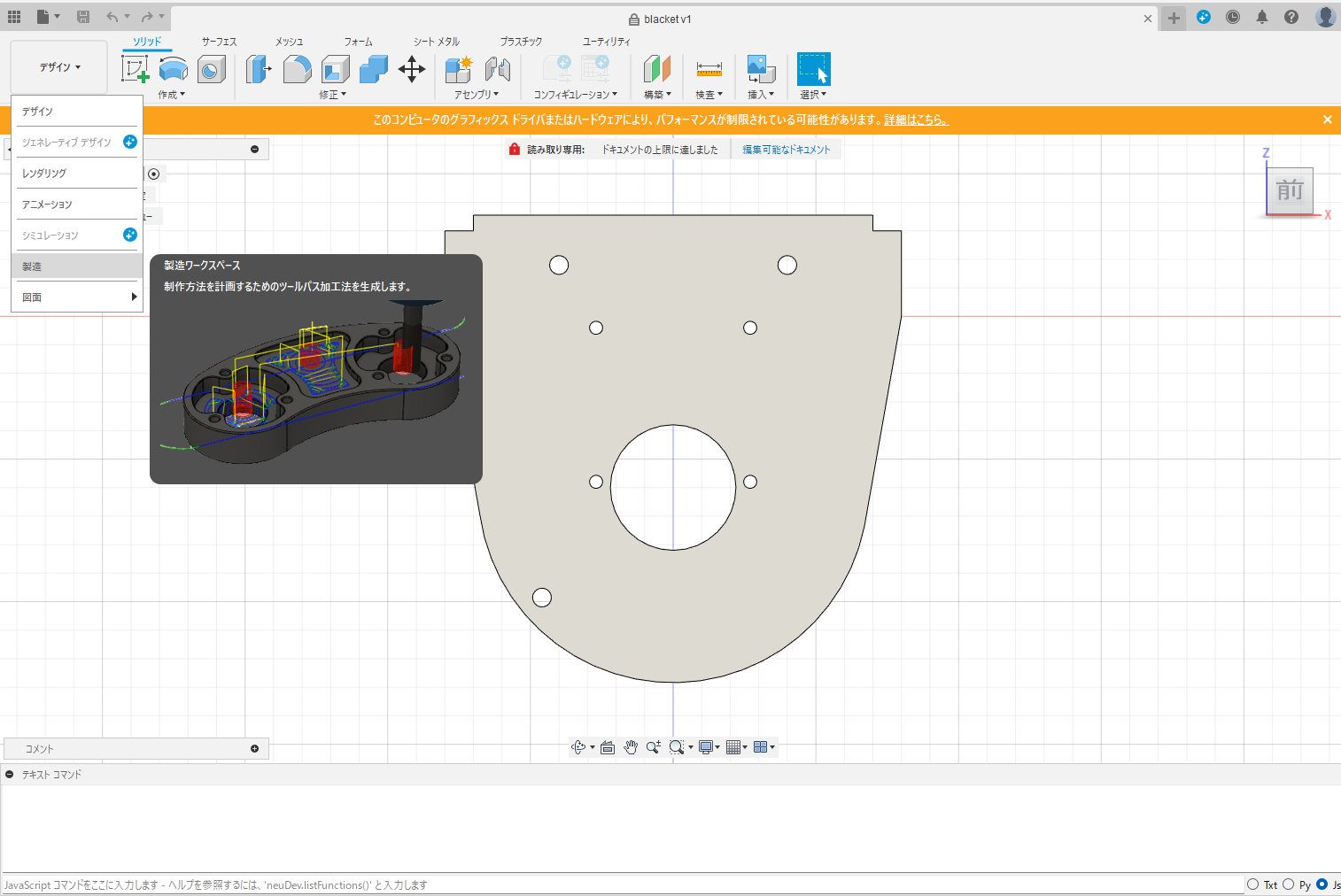Click the Look At icon
Viewport: 1341px width, 896px height.
click(x=608, y=747)
